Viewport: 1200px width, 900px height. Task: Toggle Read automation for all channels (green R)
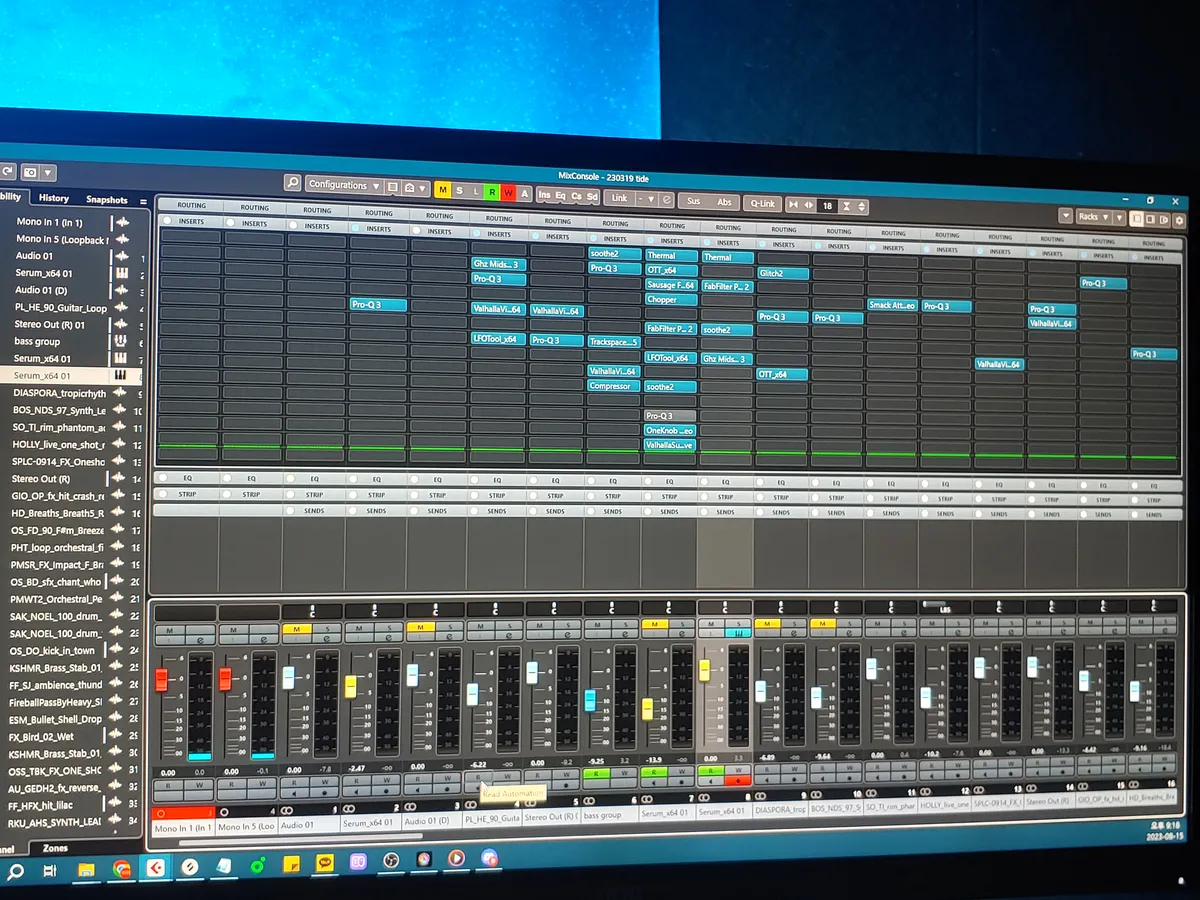[x=492, y=191]
